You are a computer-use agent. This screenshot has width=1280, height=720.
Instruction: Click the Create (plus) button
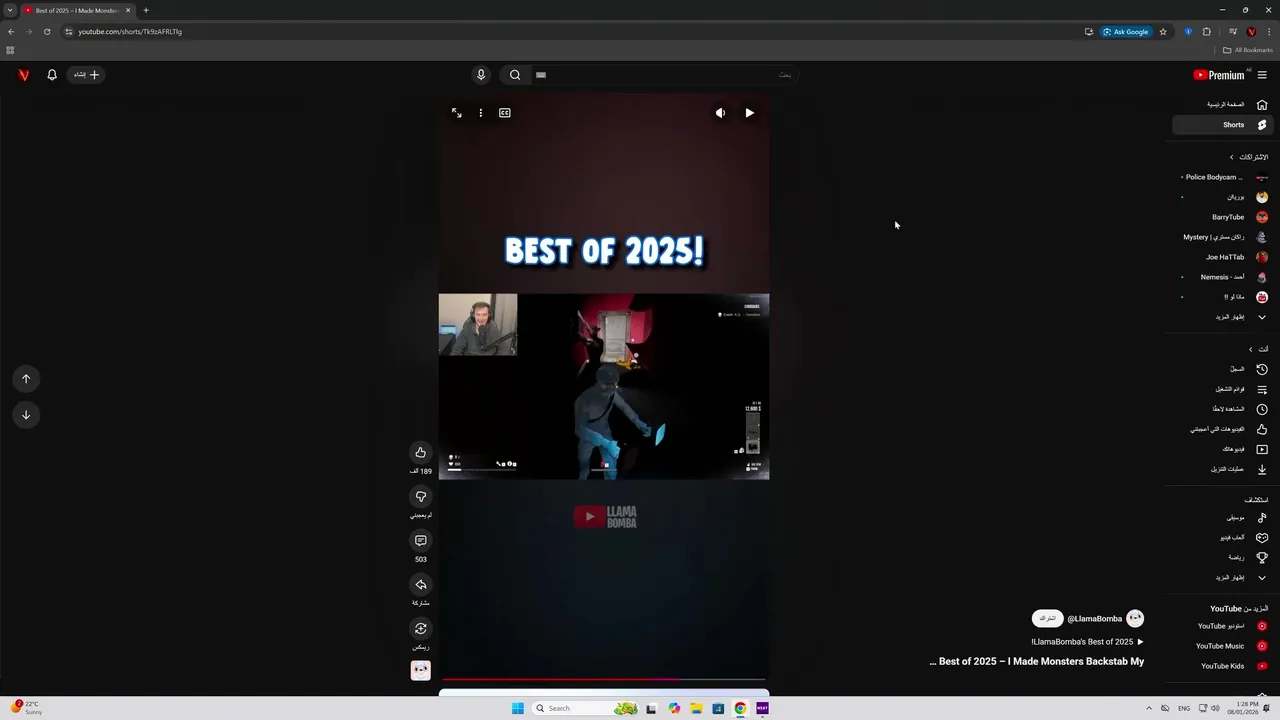[86, 75]
